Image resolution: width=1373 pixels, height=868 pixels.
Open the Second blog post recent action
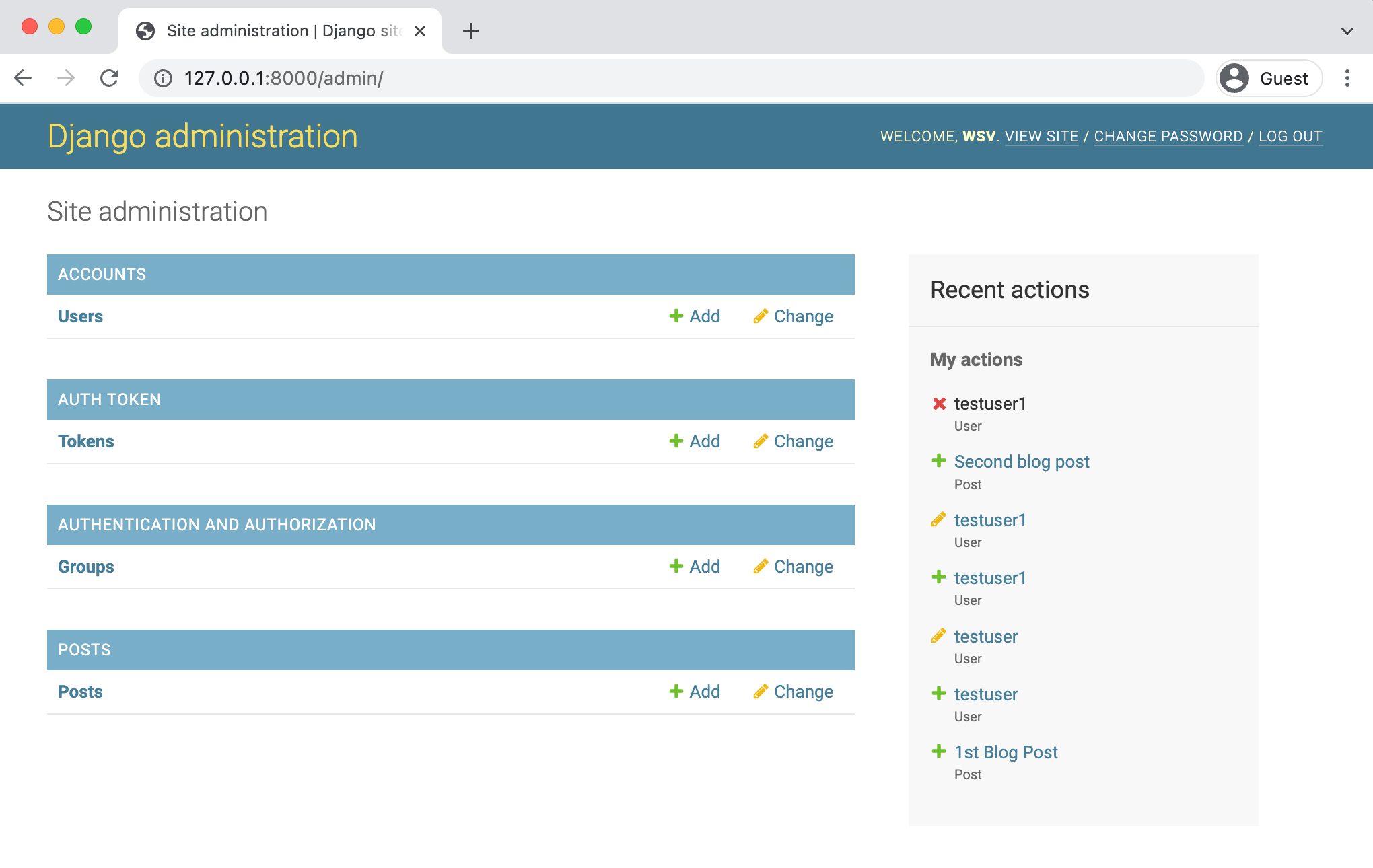click(x=1022, y=462)
